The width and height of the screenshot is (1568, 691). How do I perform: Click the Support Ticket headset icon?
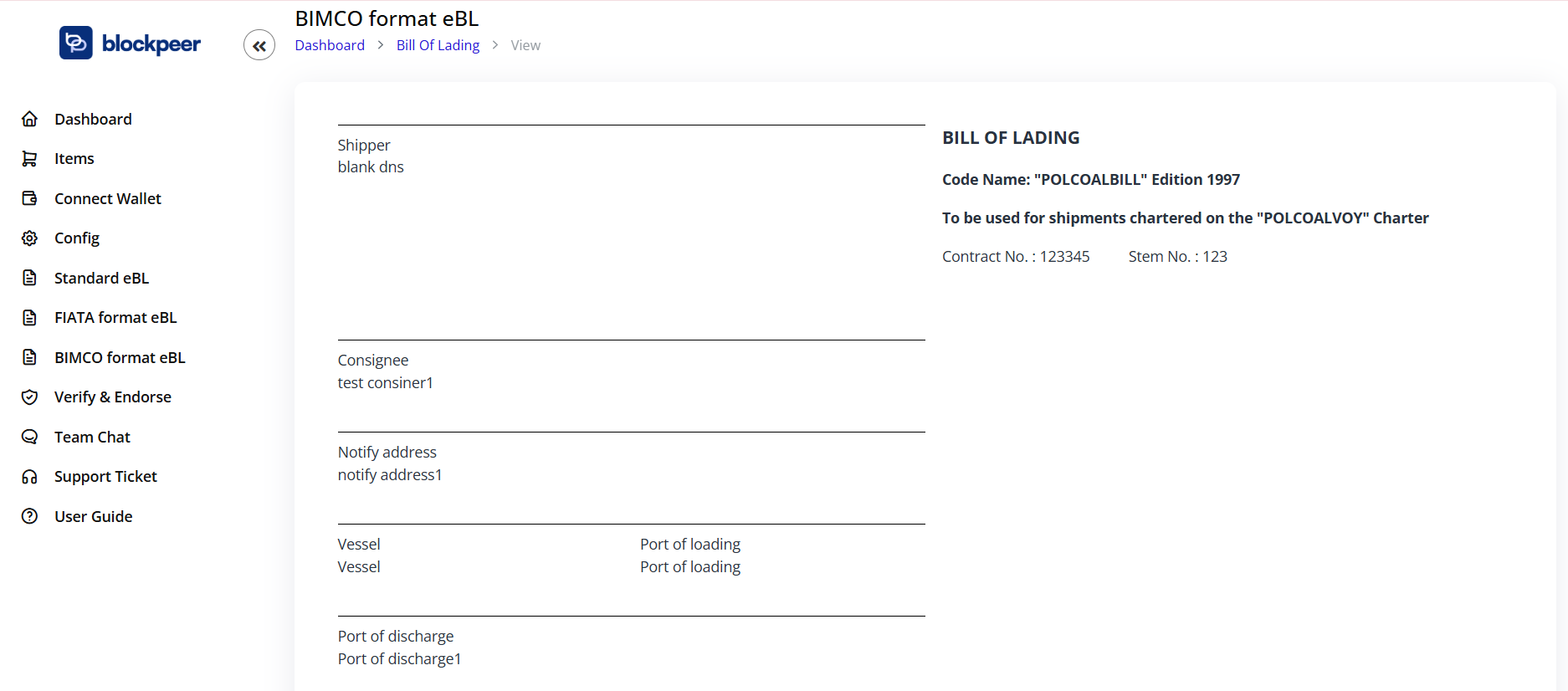[x=30, y=477]
